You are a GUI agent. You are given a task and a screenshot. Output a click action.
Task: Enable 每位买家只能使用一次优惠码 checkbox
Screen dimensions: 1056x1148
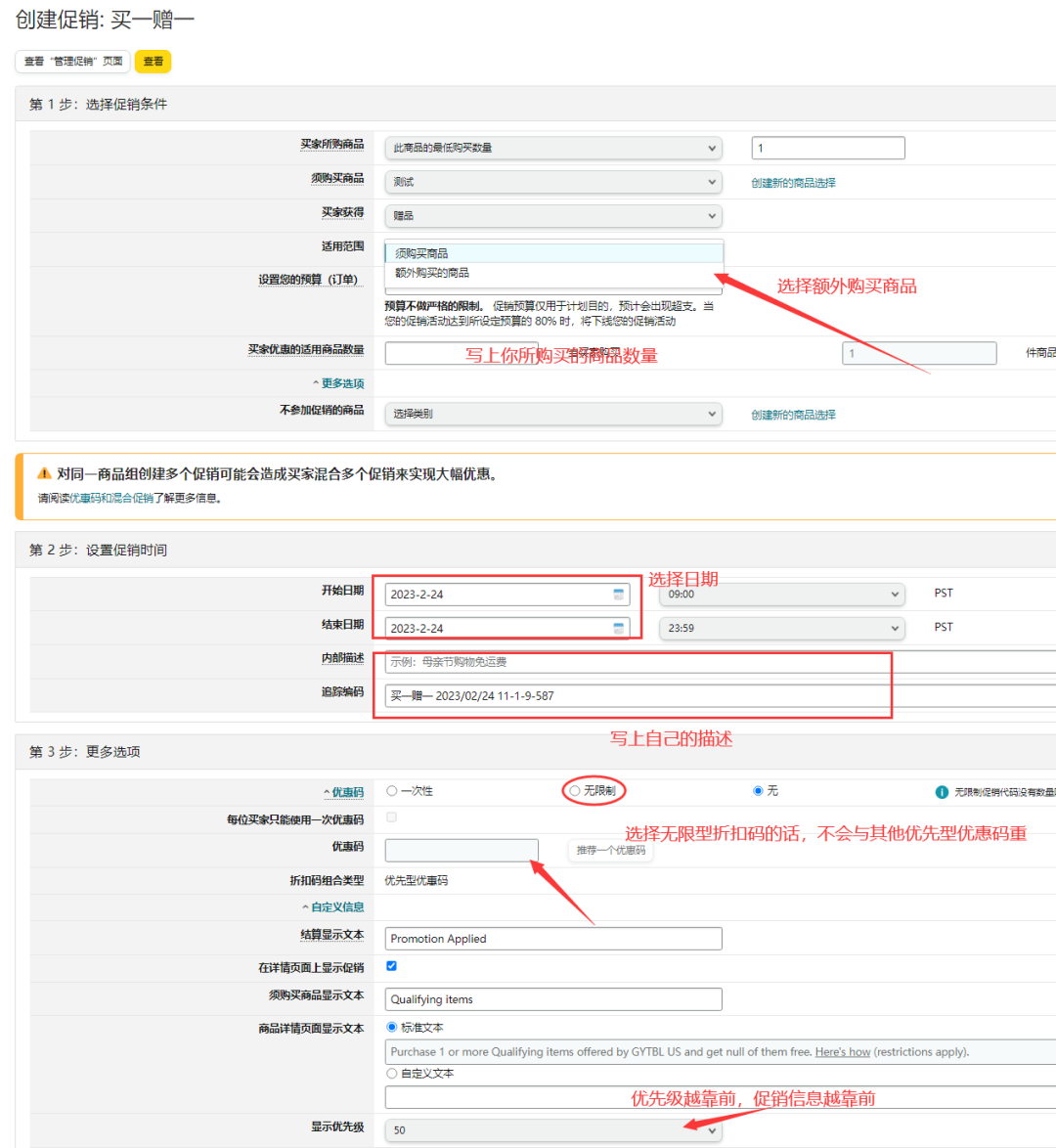389,818
